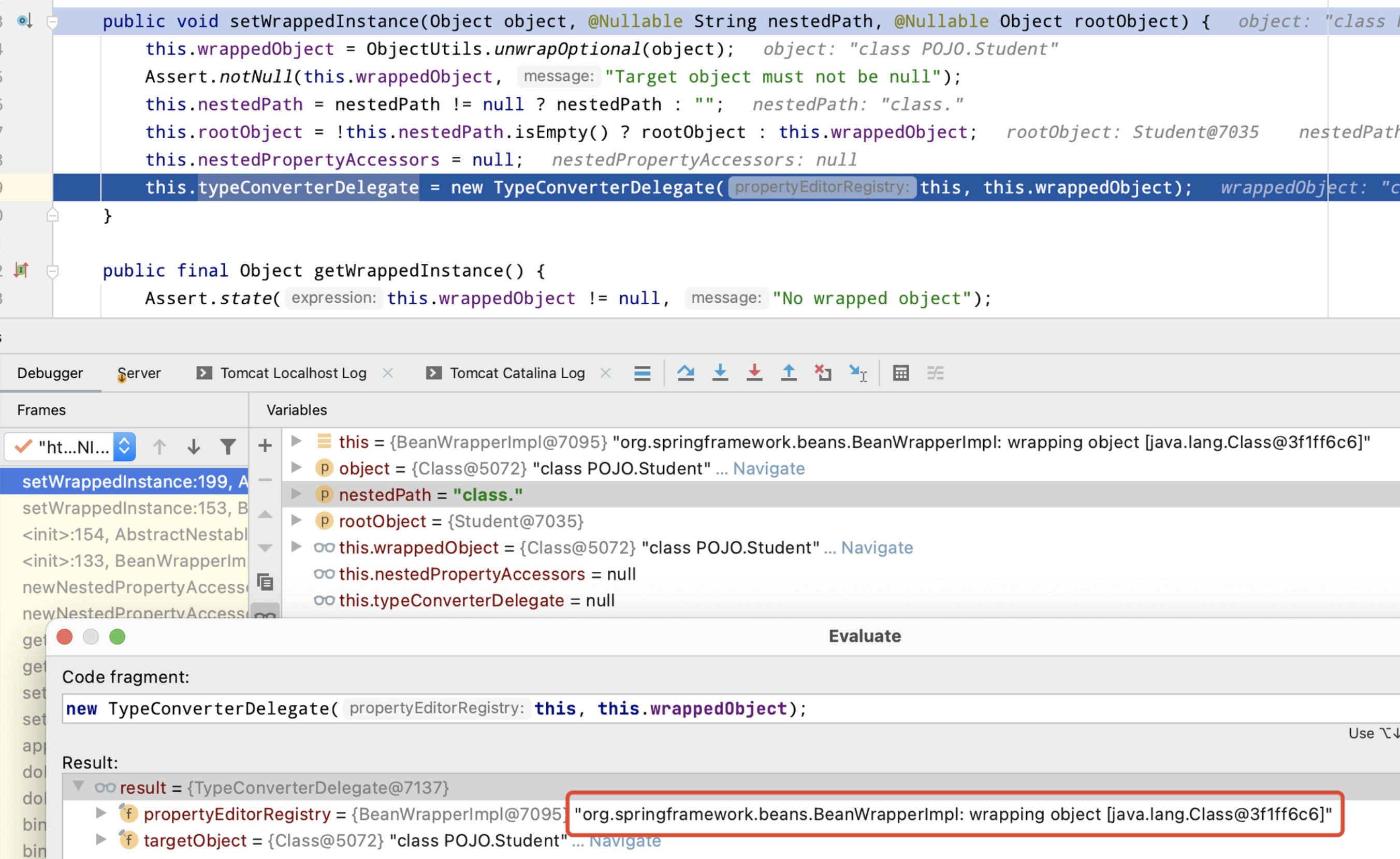This screenshot has width=1400, height=859.
Task: Click the move watch down triangle icon
Action: pos(265,548)
